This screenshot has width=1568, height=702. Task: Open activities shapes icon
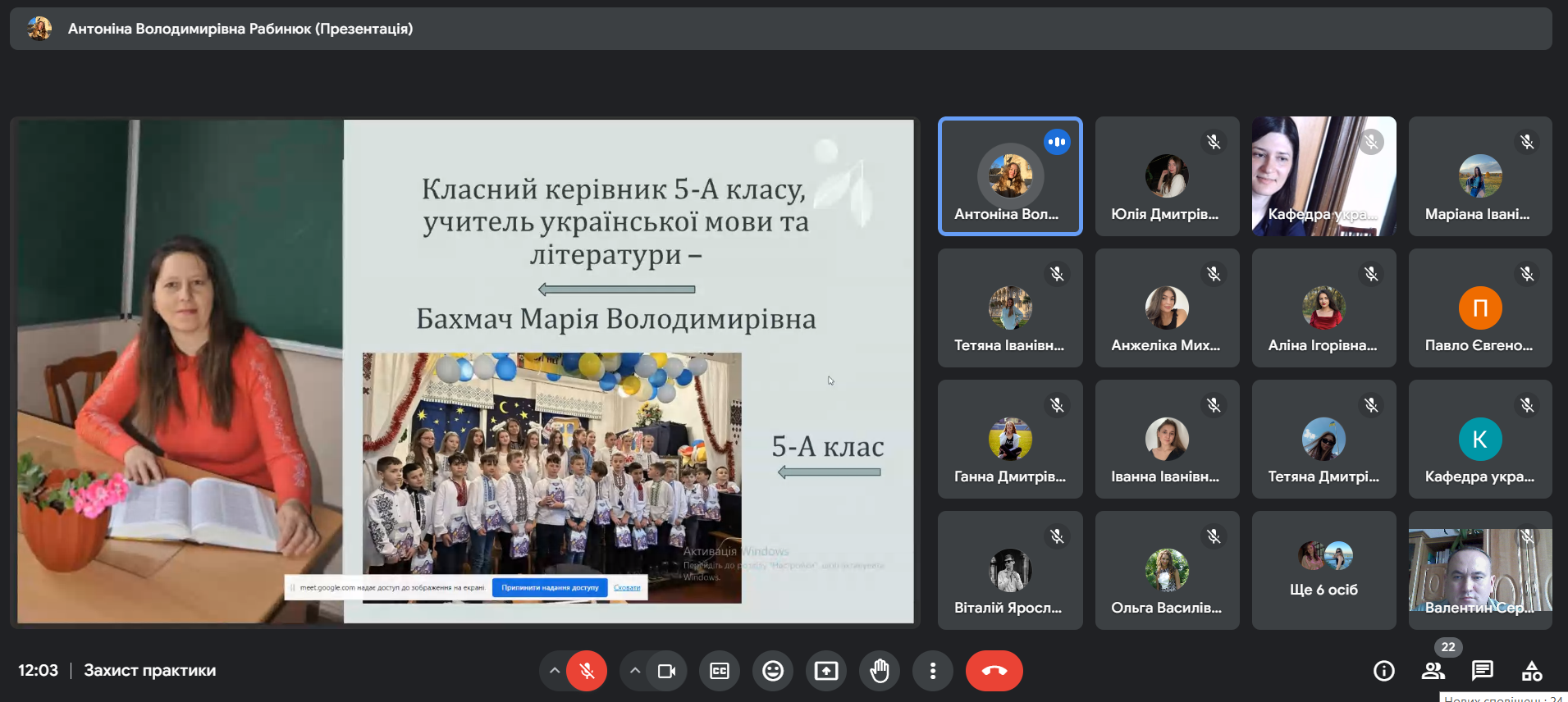click(1532, 671)
